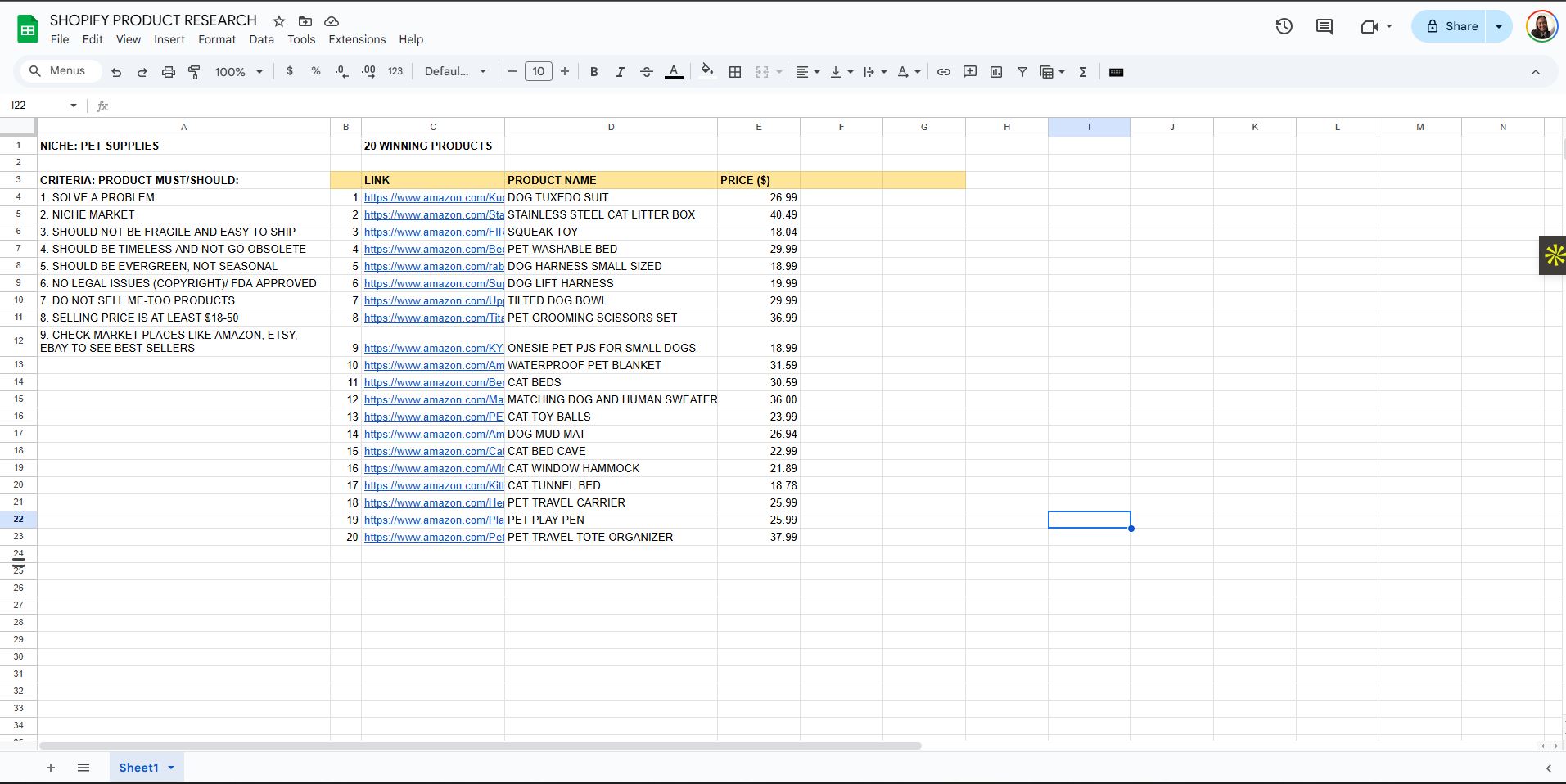
Task: Pick a cell fill color
Action: click(x=706, y=72)
